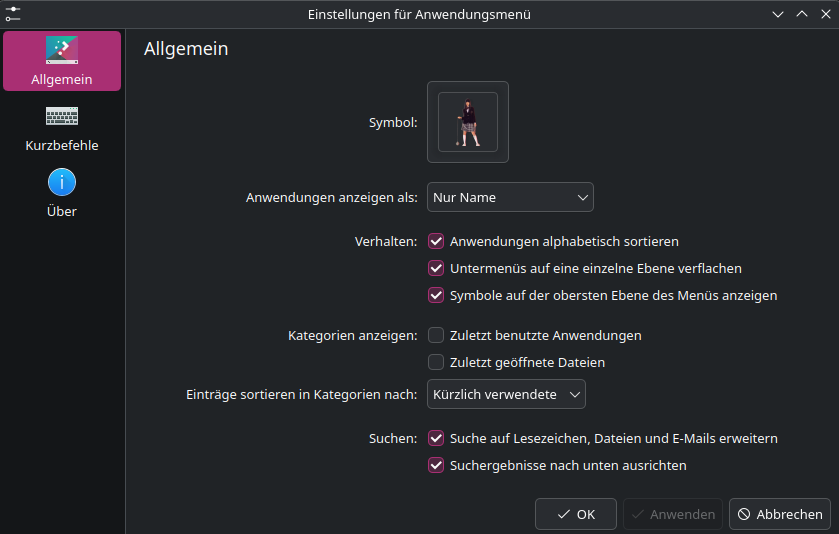Toggle Zuletzt geöffnete Dateien checkbox
839x534 pixels.
click(x=436, y=362)
